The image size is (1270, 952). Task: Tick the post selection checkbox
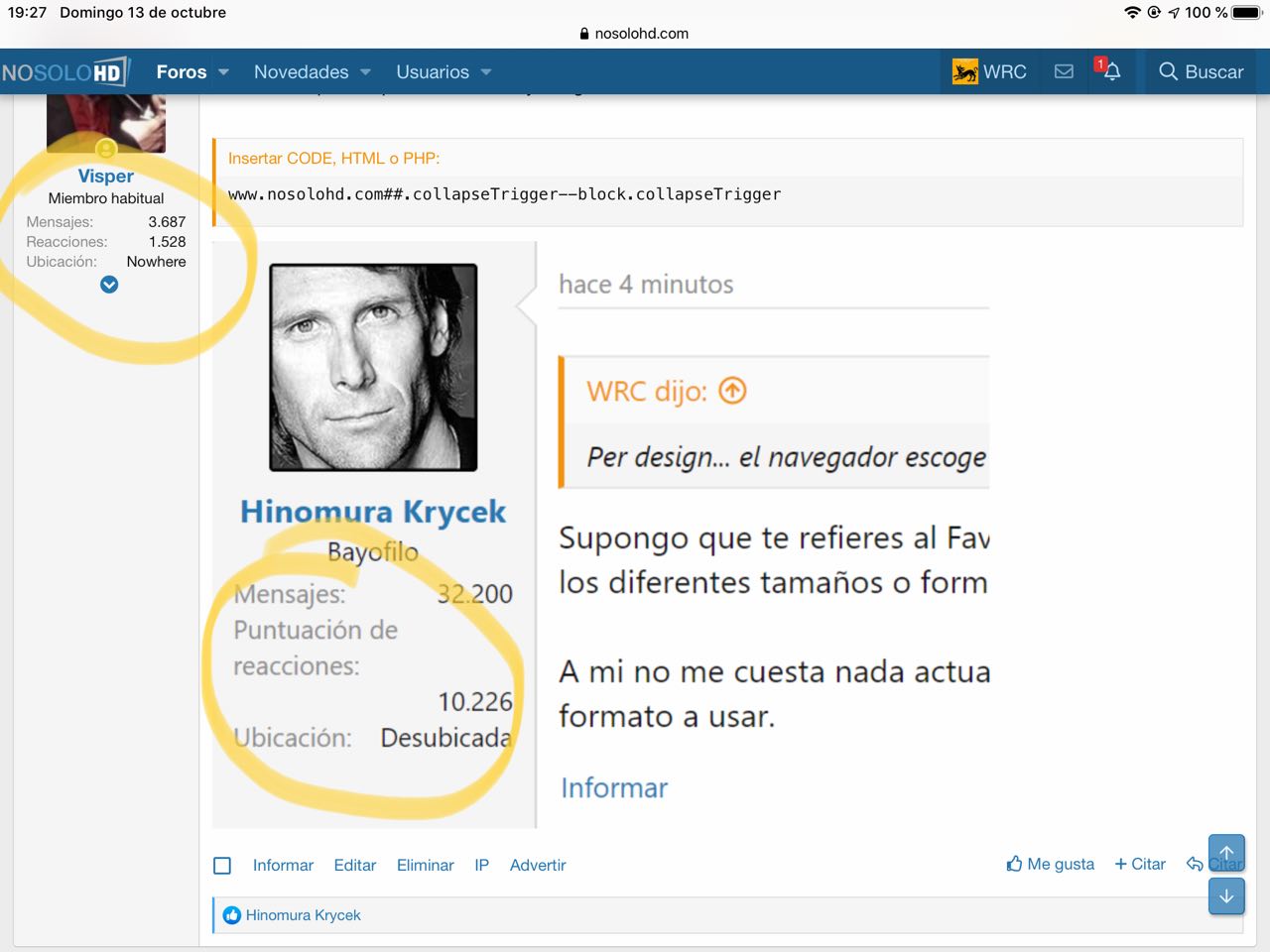222,866
